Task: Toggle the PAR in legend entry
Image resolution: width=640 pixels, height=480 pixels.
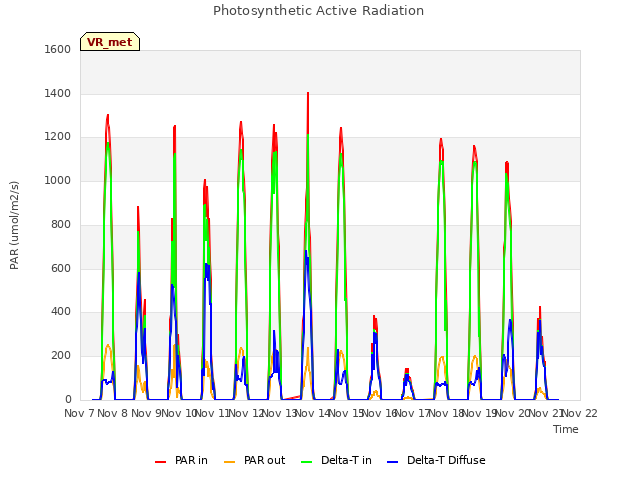Action: pyautogui.click(x=181, y=460)
